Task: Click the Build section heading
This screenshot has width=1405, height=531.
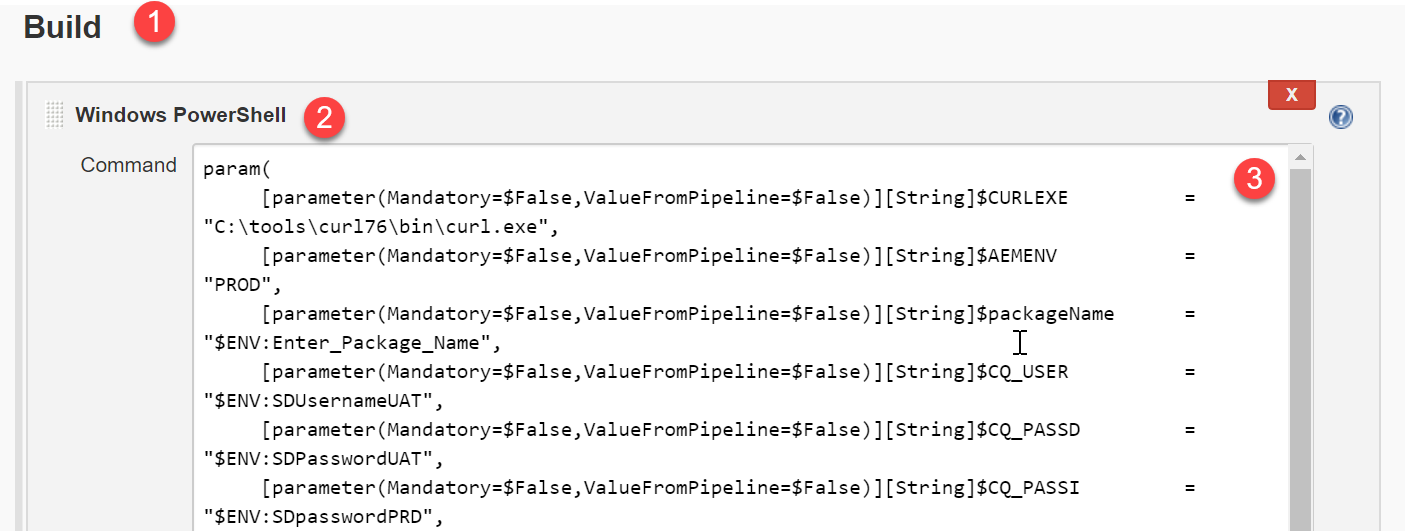Action: click(x=62, y=27)
